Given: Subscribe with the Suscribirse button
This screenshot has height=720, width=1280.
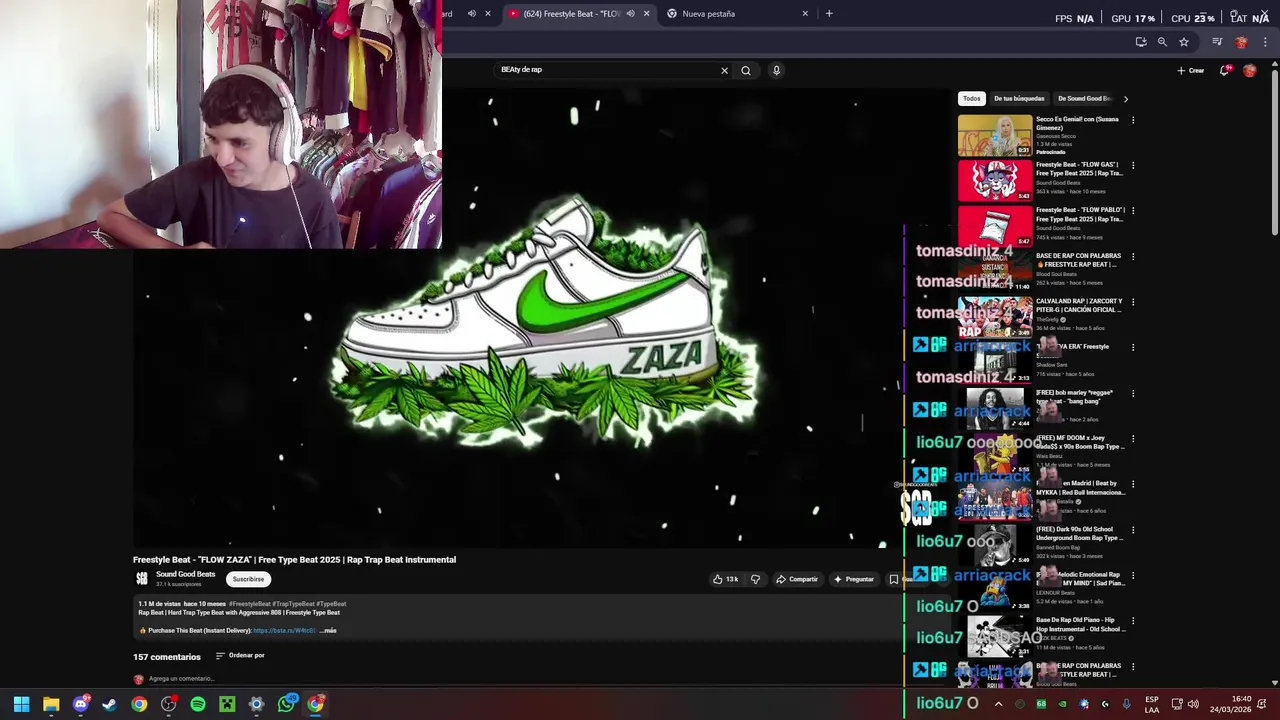Looking at the screenshot, I should pyautogui.click(x=248, y=579).
